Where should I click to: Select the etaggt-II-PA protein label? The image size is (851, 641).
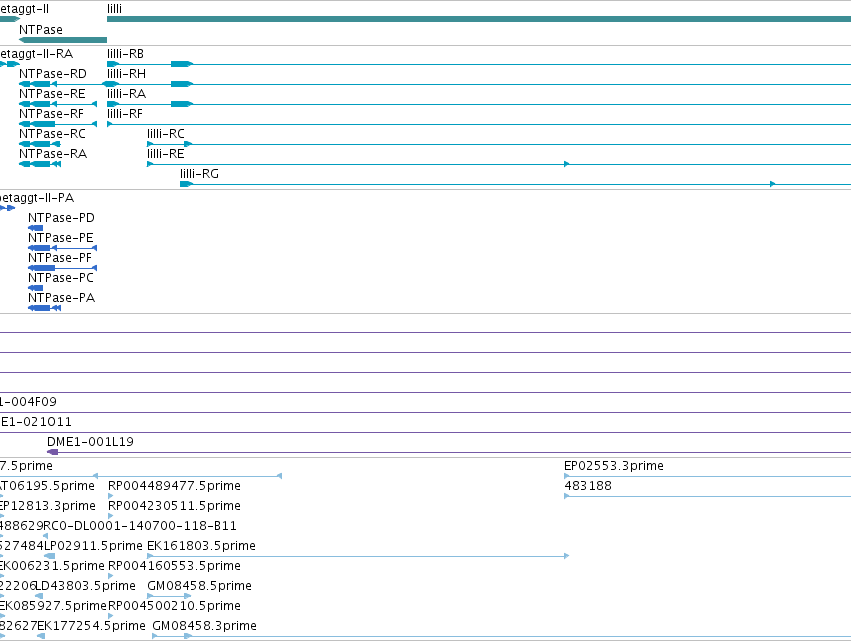pyautogui.click(x=37, y=198)
